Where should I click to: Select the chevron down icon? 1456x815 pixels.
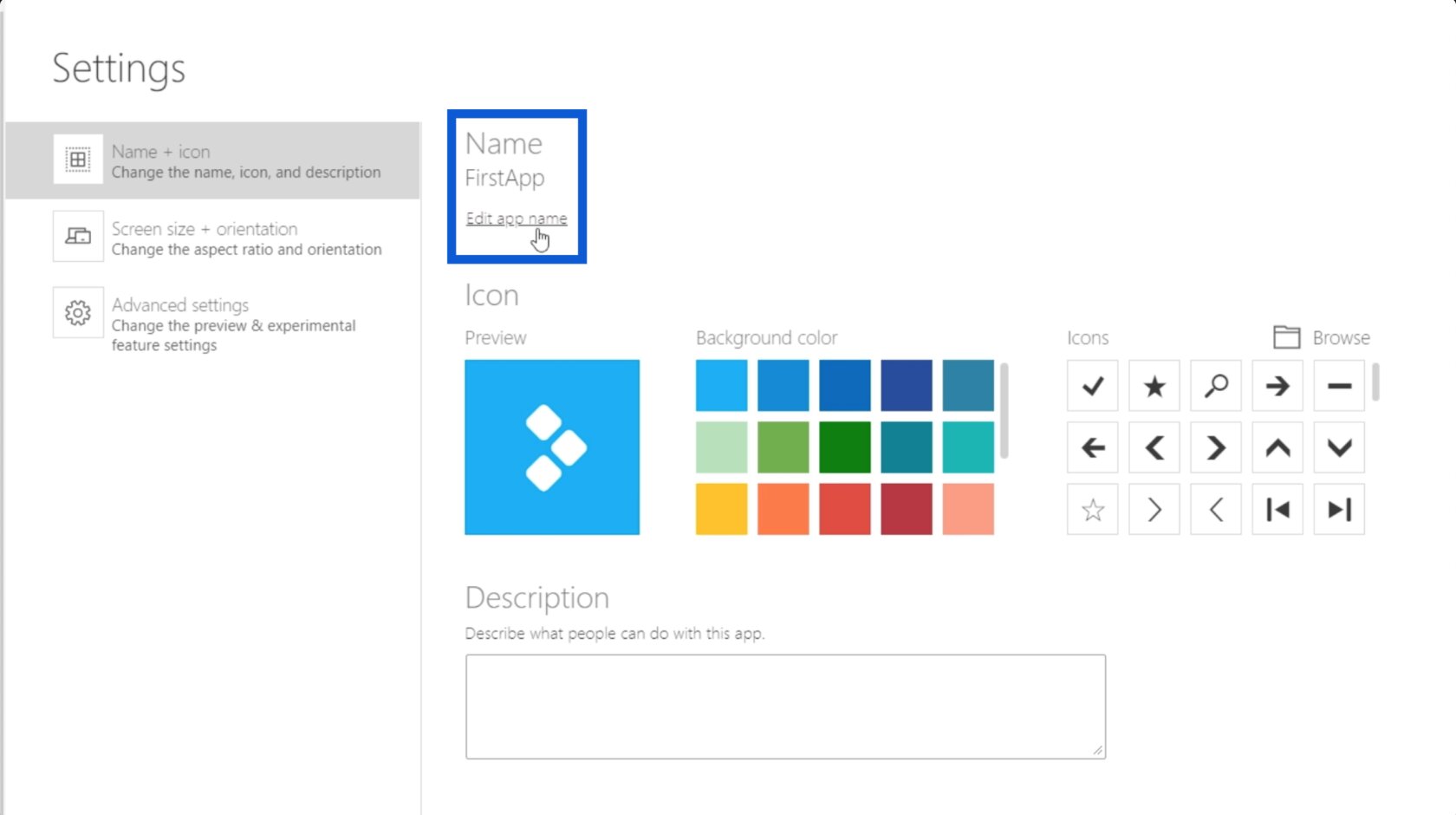click(x=1338, y=447)
